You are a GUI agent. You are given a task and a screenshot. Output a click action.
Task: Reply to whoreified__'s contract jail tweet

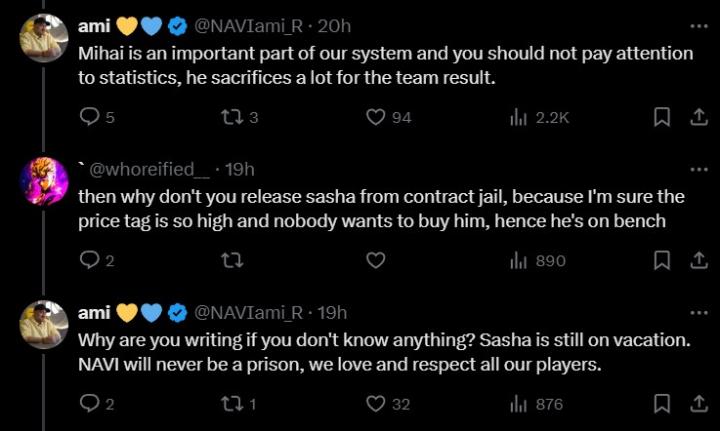point(88,260)
